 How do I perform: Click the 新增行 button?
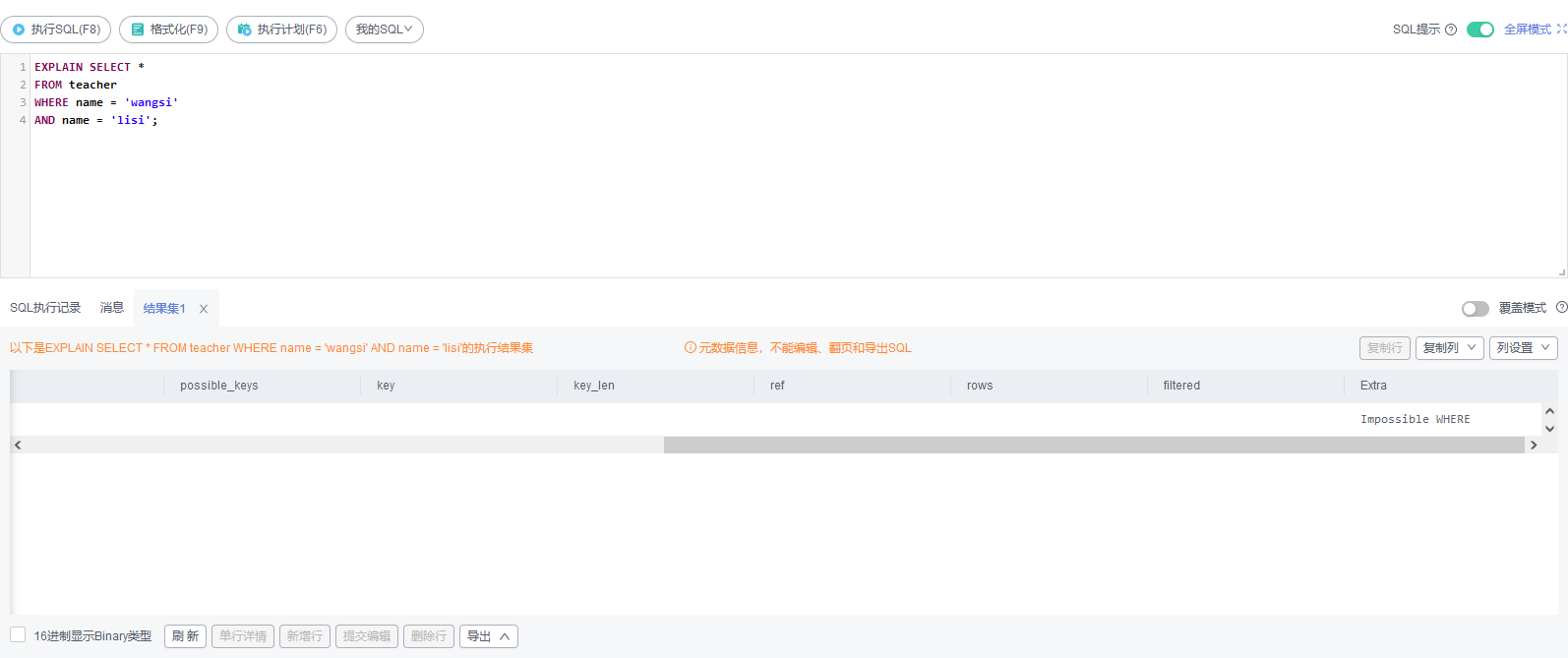point(305,636)
